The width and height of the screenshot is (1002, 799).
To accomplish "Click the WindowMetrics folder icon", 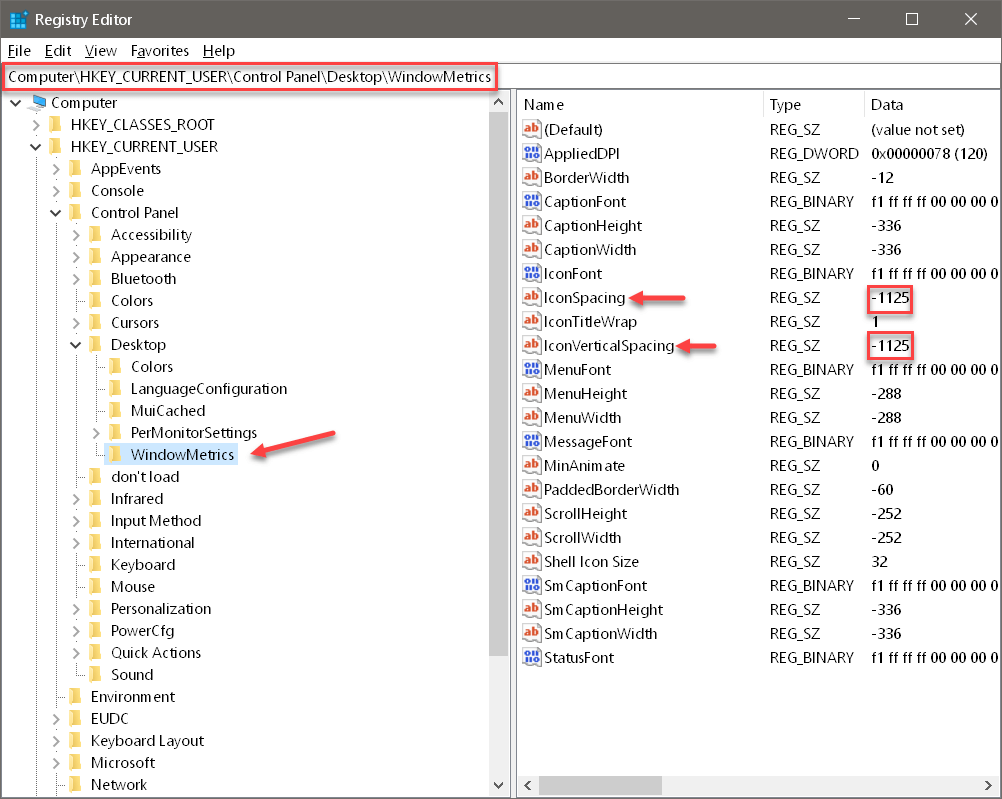I will click(x=115, y=454).
